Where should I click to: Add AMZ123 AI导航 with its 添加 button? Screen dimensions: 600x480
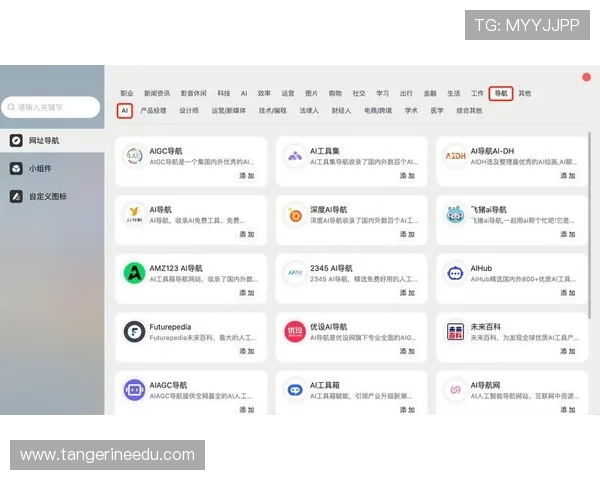247,293
